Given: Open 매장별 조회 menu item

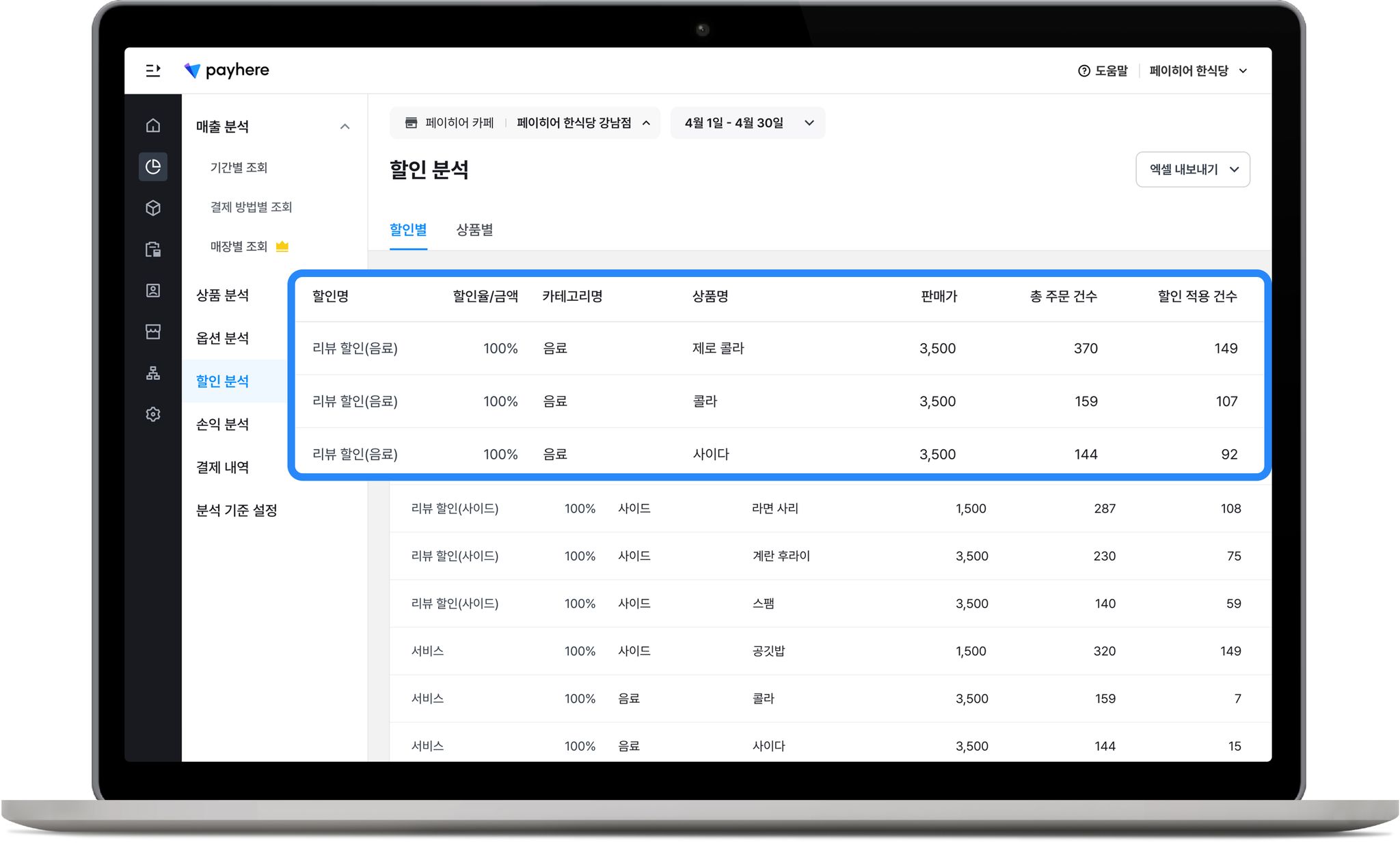Looking at the screenshot, I should [239, 246].
